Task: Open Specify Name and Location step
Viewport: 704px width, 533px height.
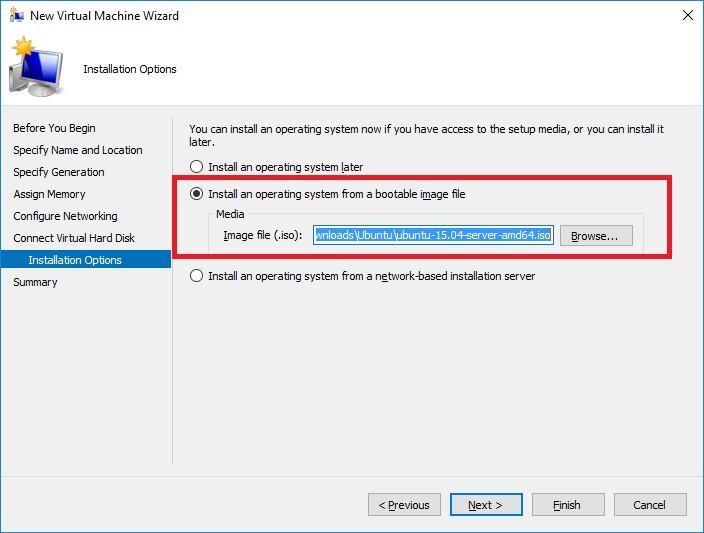Action: pyautogui.click(x=78, y=150)
